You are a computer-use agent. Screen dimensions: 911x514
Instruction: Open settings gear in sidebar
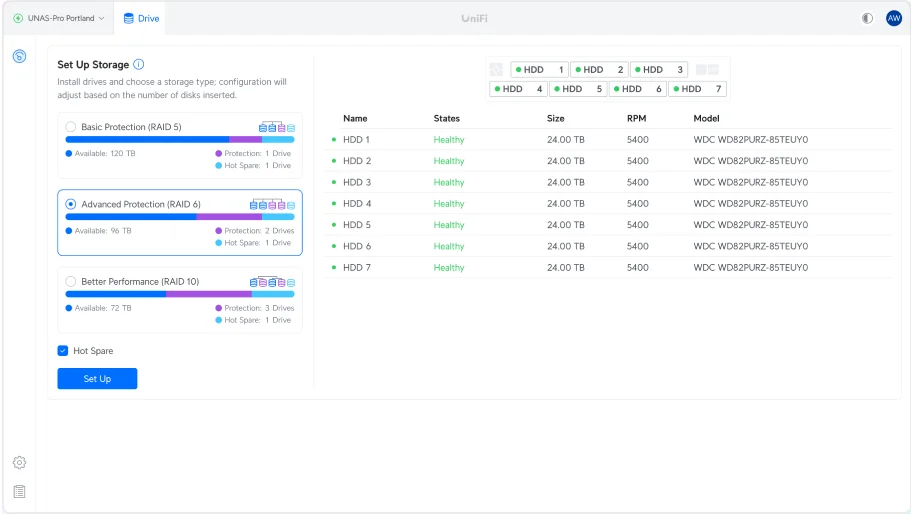point(19,462)
